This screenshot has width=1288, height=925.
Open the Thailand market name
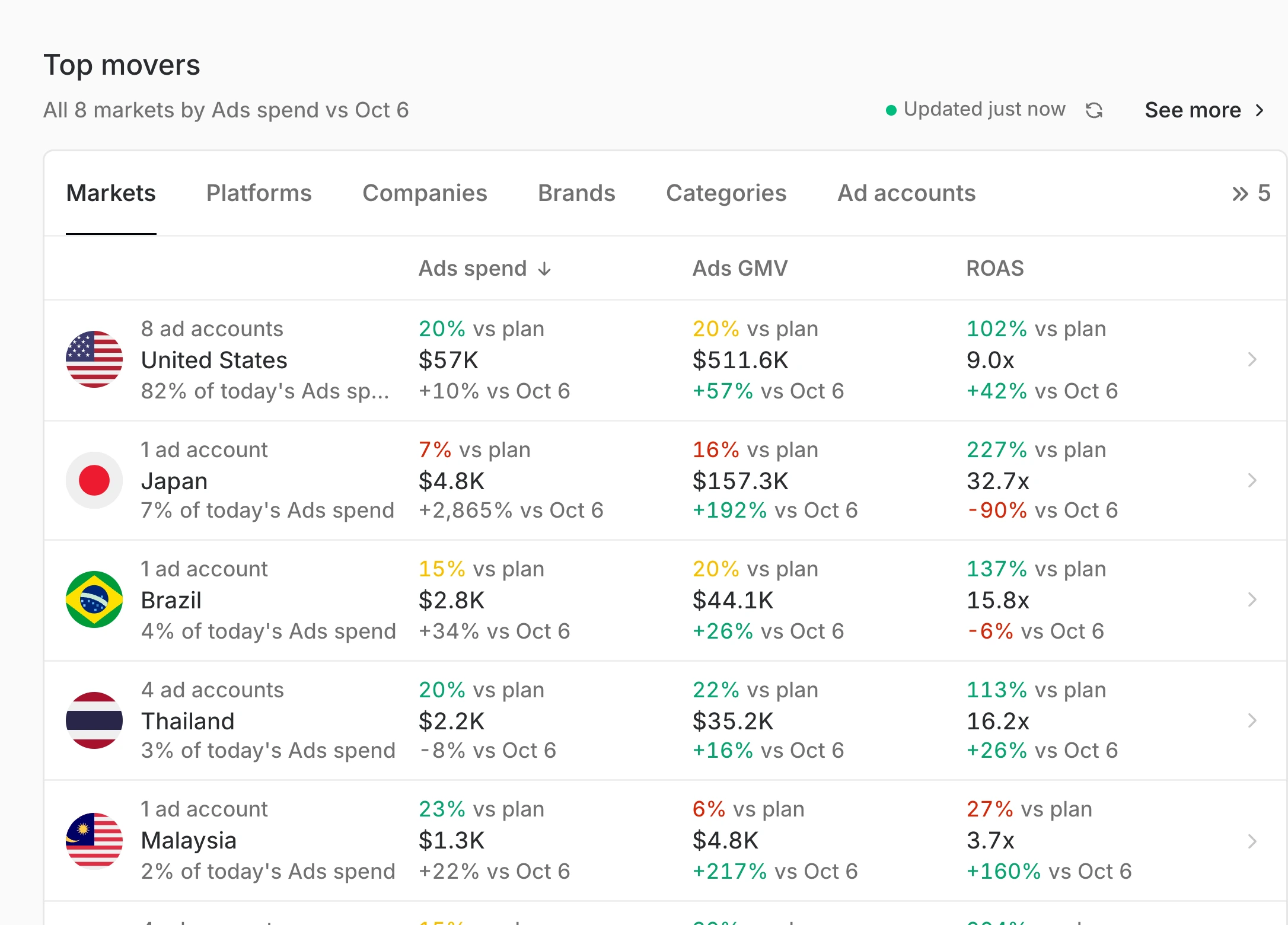188,721
